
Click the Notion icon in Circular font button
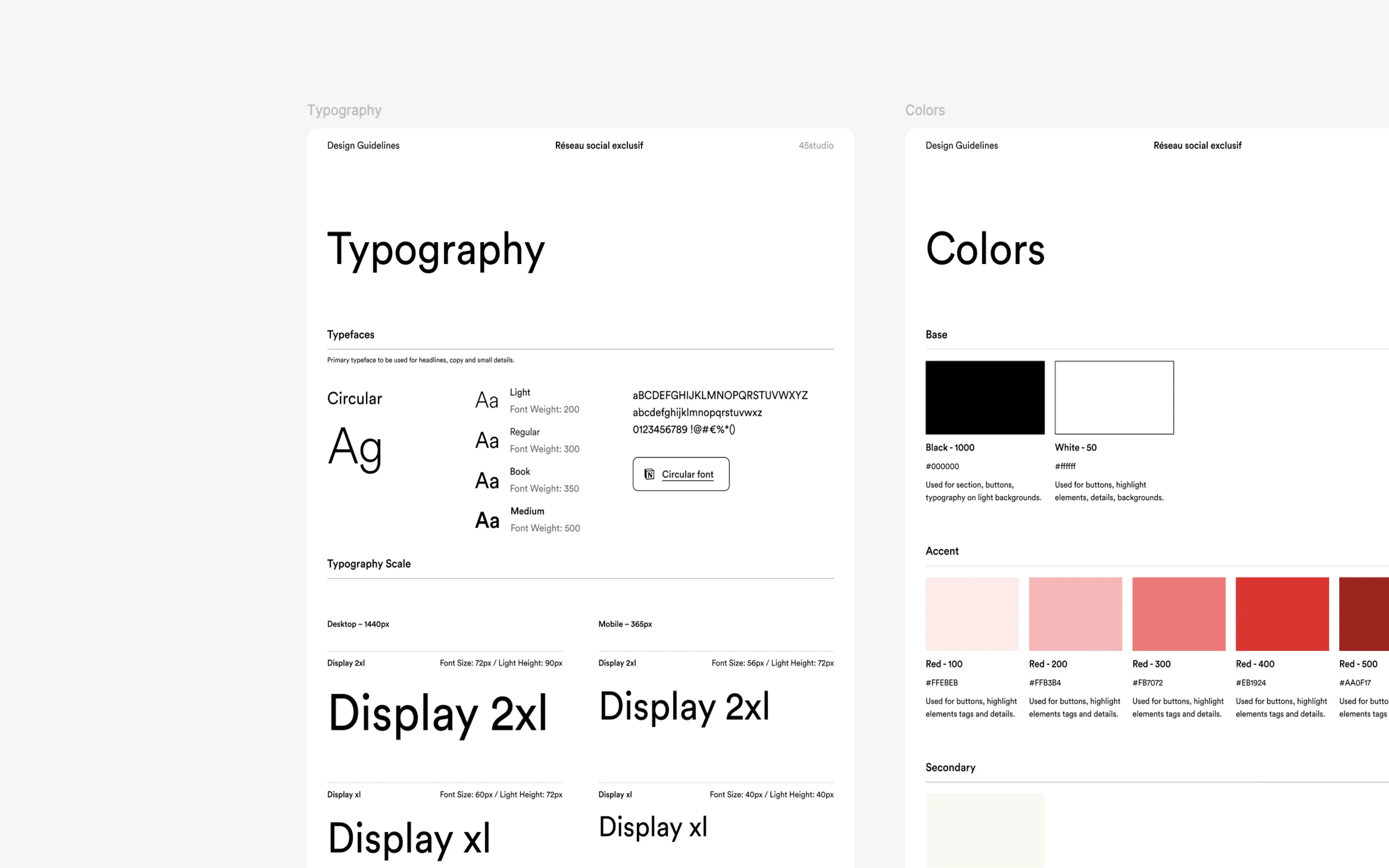[x=649, y=474]
